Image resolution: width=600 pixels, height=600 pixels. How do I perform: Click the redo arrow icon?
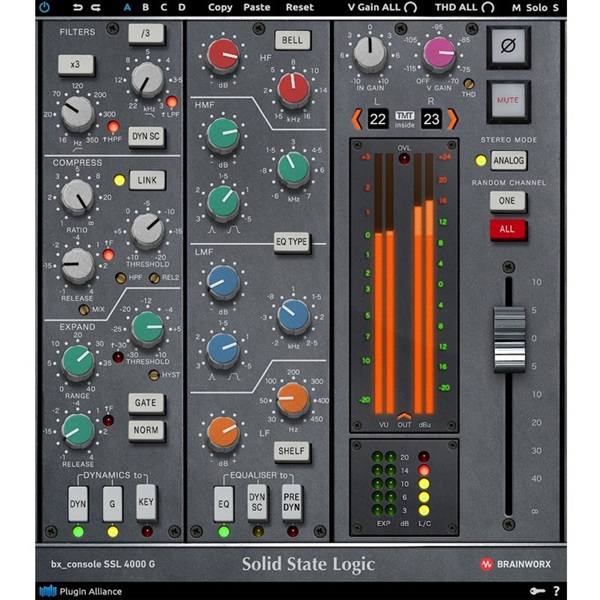point(96,7)
